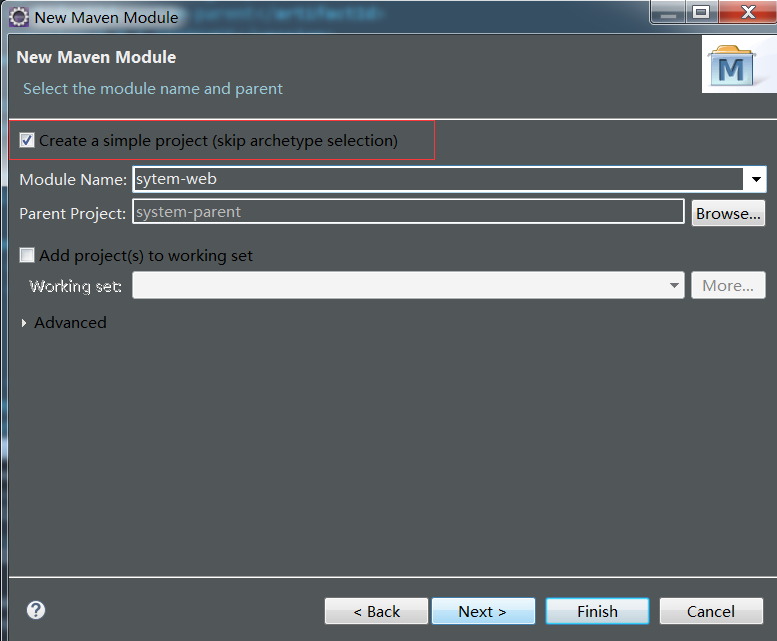Click into the Module Name field
Viewport: 777px width, 641px height.
click(438, 179)
